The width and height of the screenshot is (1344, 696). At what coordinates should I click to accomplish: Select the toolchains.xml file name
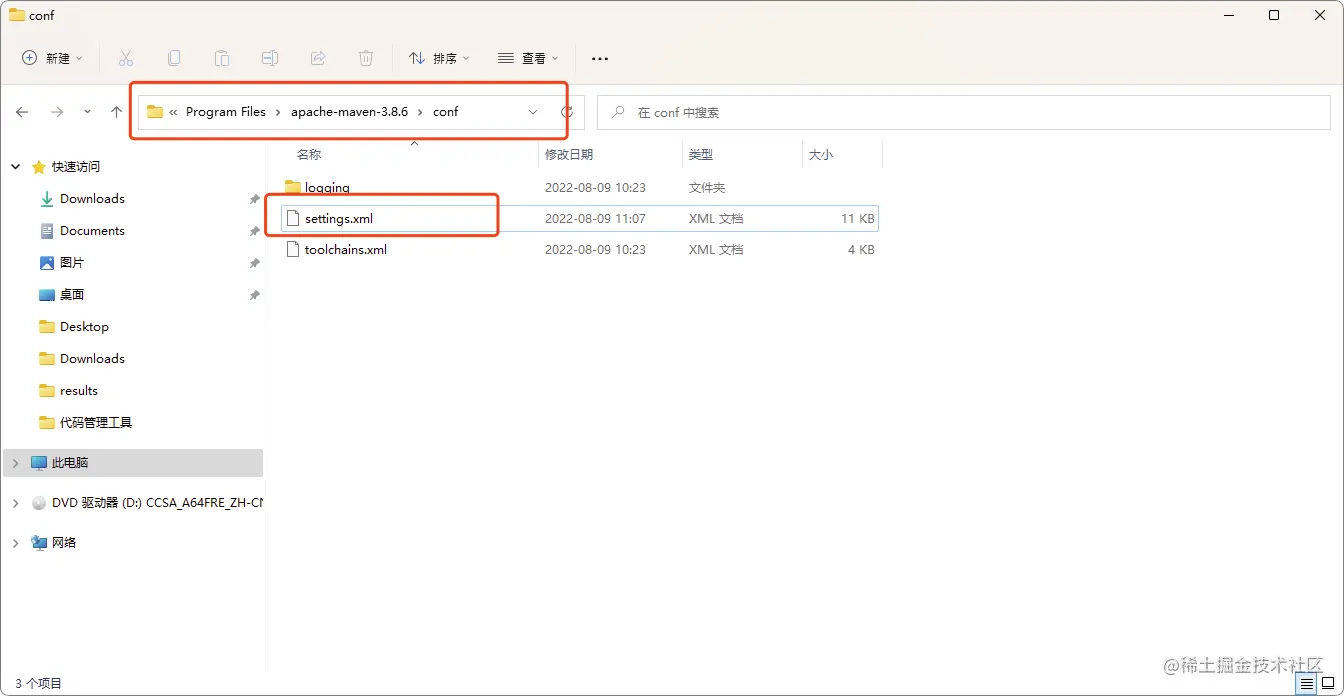(x=346, y=249)
